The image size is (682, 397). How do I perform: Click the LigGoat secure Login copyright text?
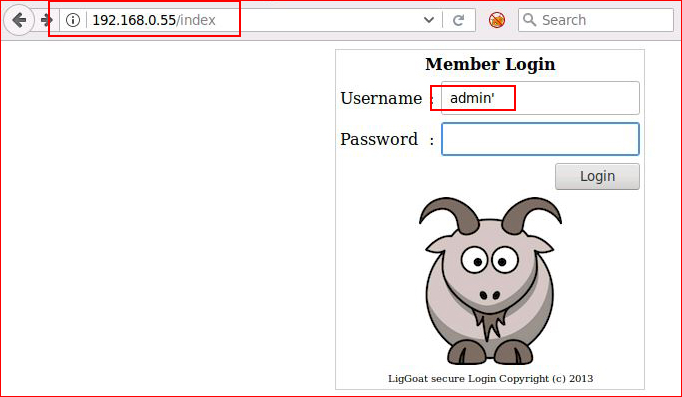pyautogui.click(x=490, y=378)
